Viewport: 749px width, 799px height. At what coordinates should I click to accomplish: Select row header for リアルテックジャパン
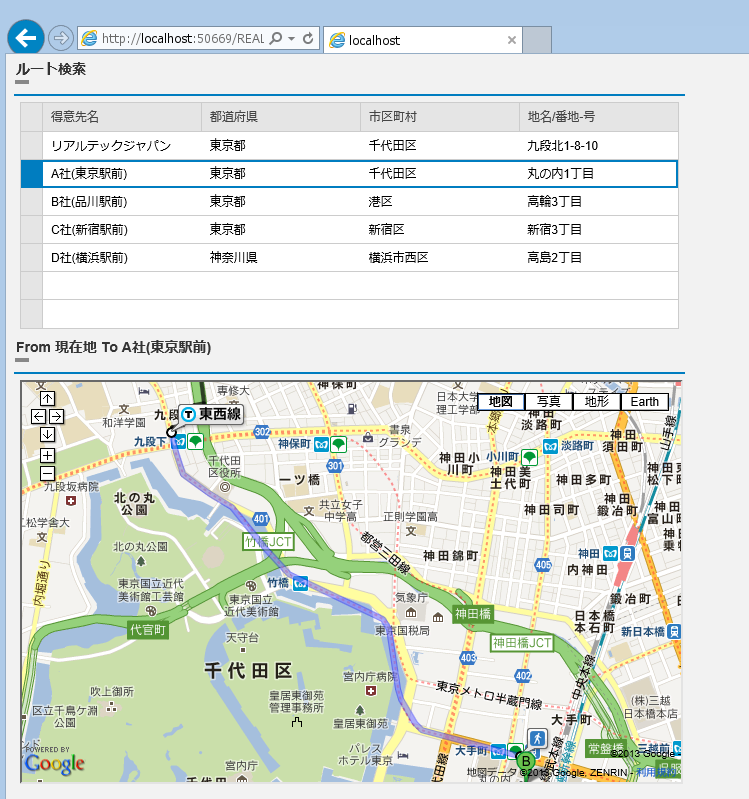coord(32,146)
